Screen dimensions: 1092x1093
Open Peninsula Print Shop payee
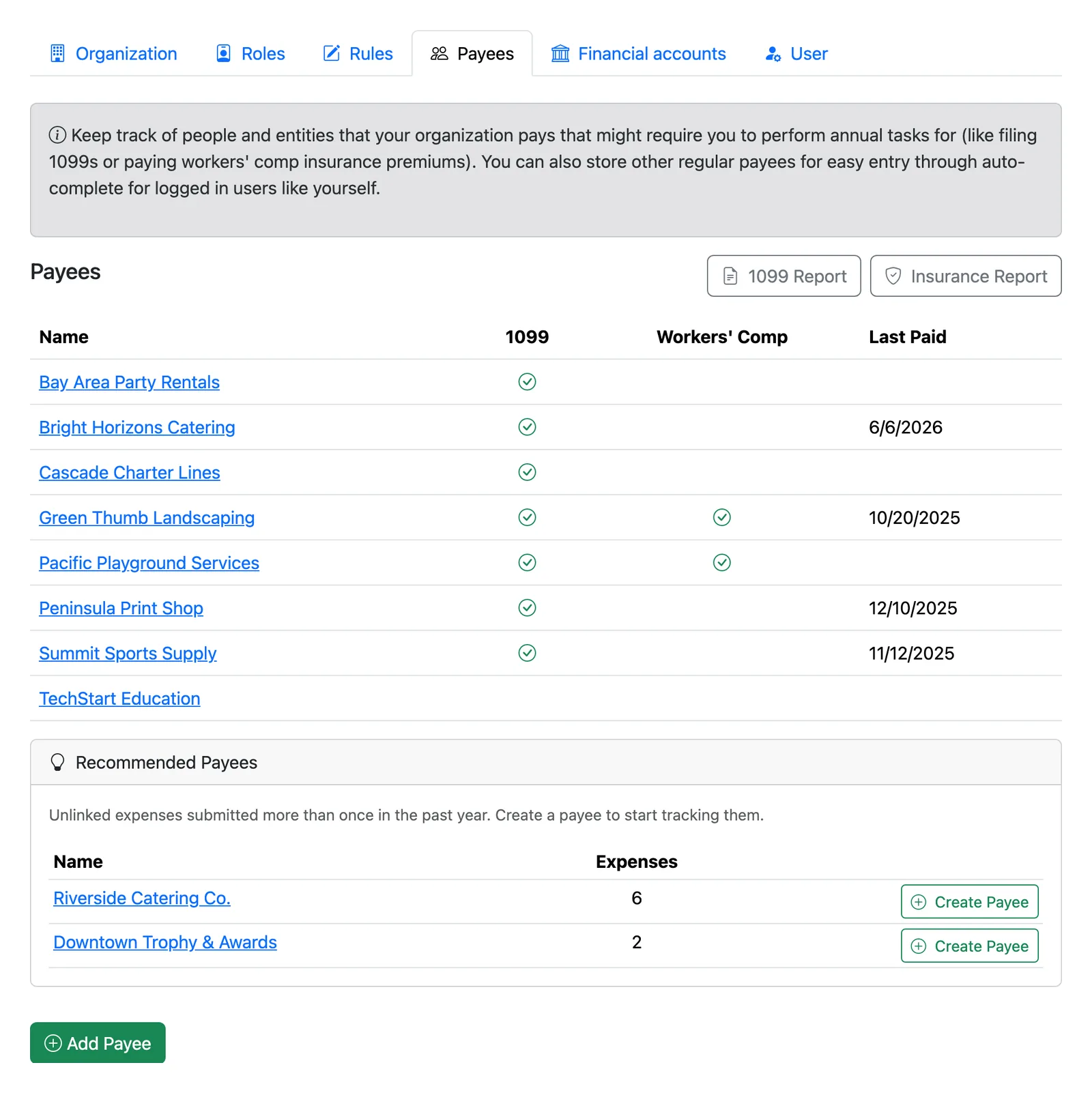121,608
